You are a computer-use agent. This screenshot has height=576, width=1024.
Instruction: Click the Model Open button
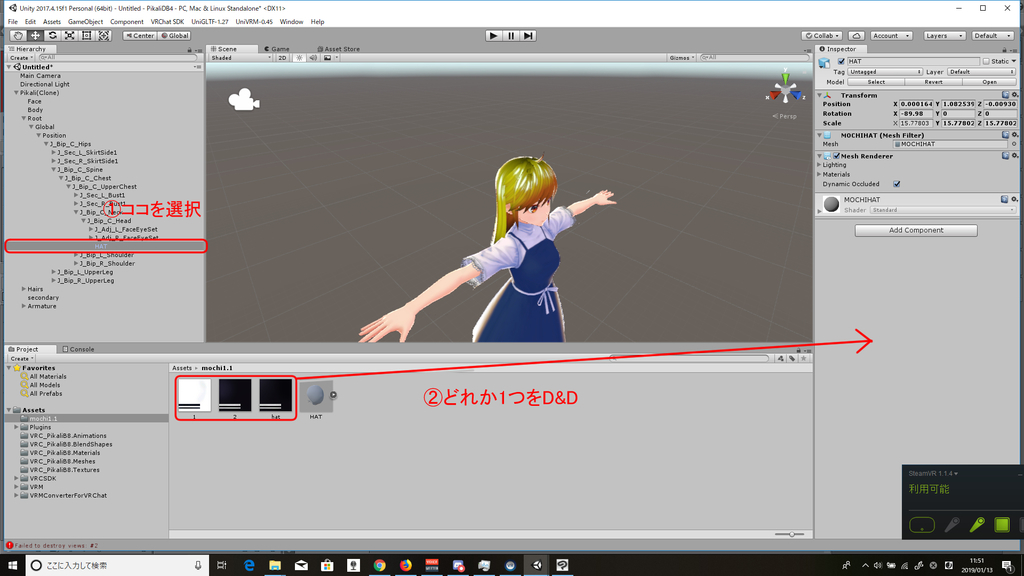tap(989, 82)
